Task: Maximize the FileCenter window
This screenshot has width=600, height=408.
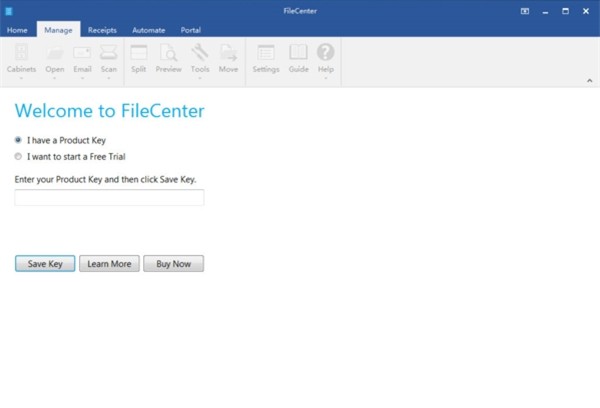Action: pyautogui.click(x=565, y=11)
